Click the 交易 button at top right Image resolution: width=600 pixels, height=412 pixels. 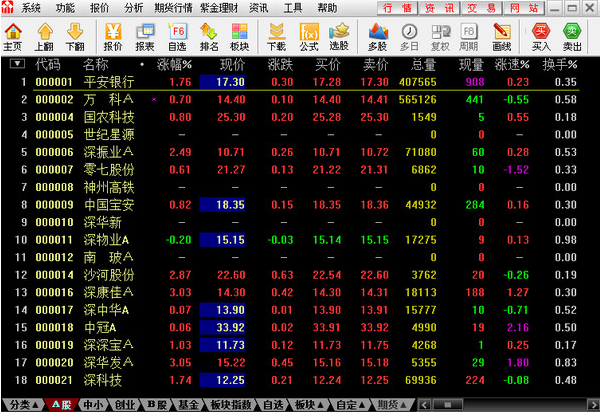[482, 8]
